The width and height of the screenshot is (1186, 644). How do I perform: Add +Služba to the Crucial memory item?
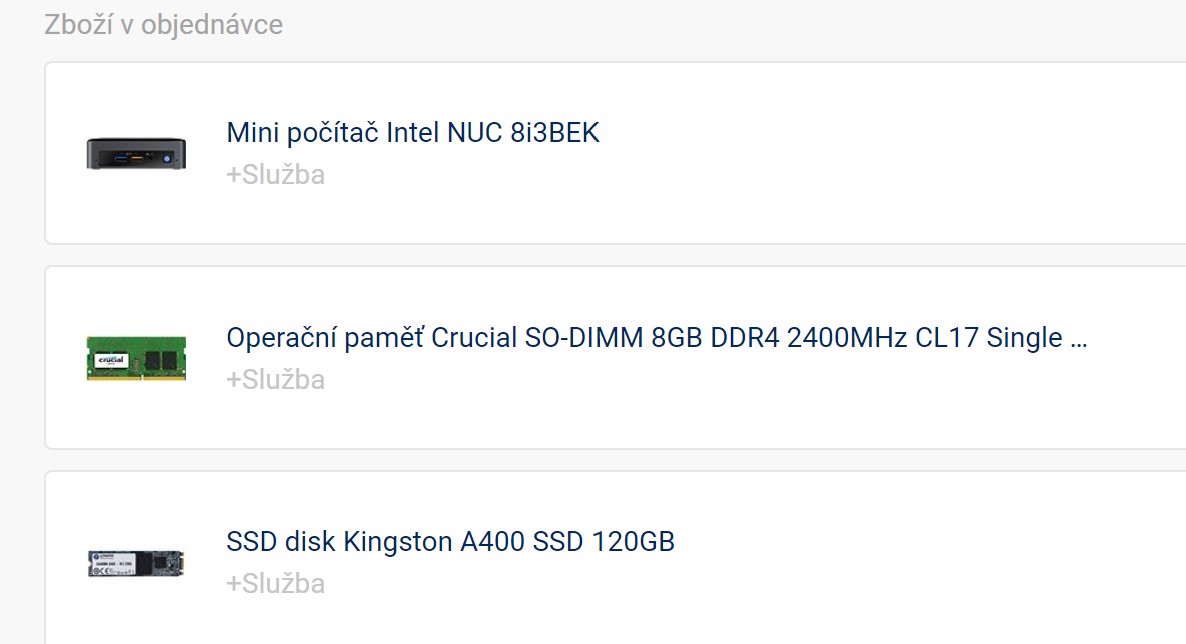[275, 380]
